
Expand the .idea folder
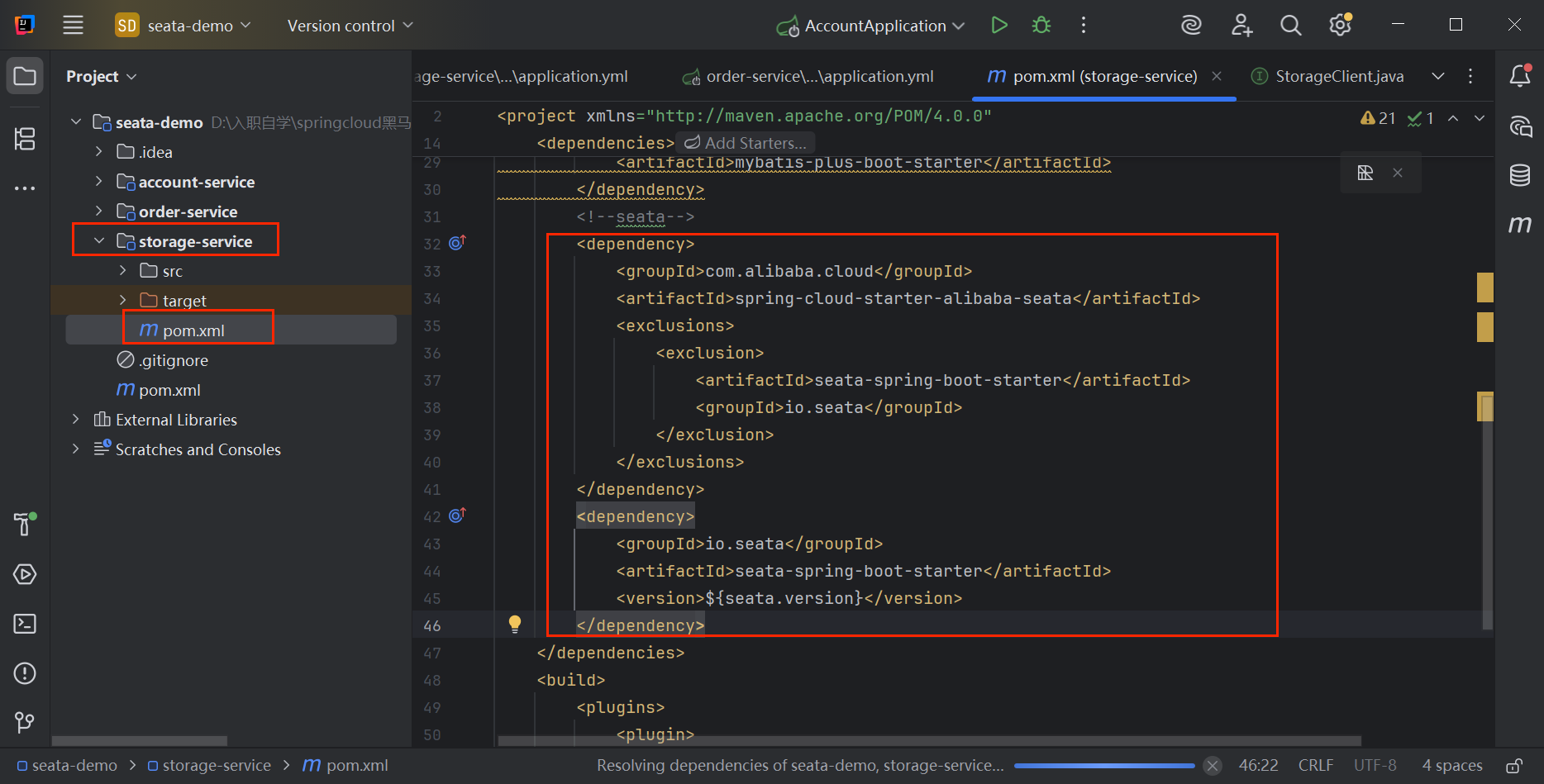[99, 152]
